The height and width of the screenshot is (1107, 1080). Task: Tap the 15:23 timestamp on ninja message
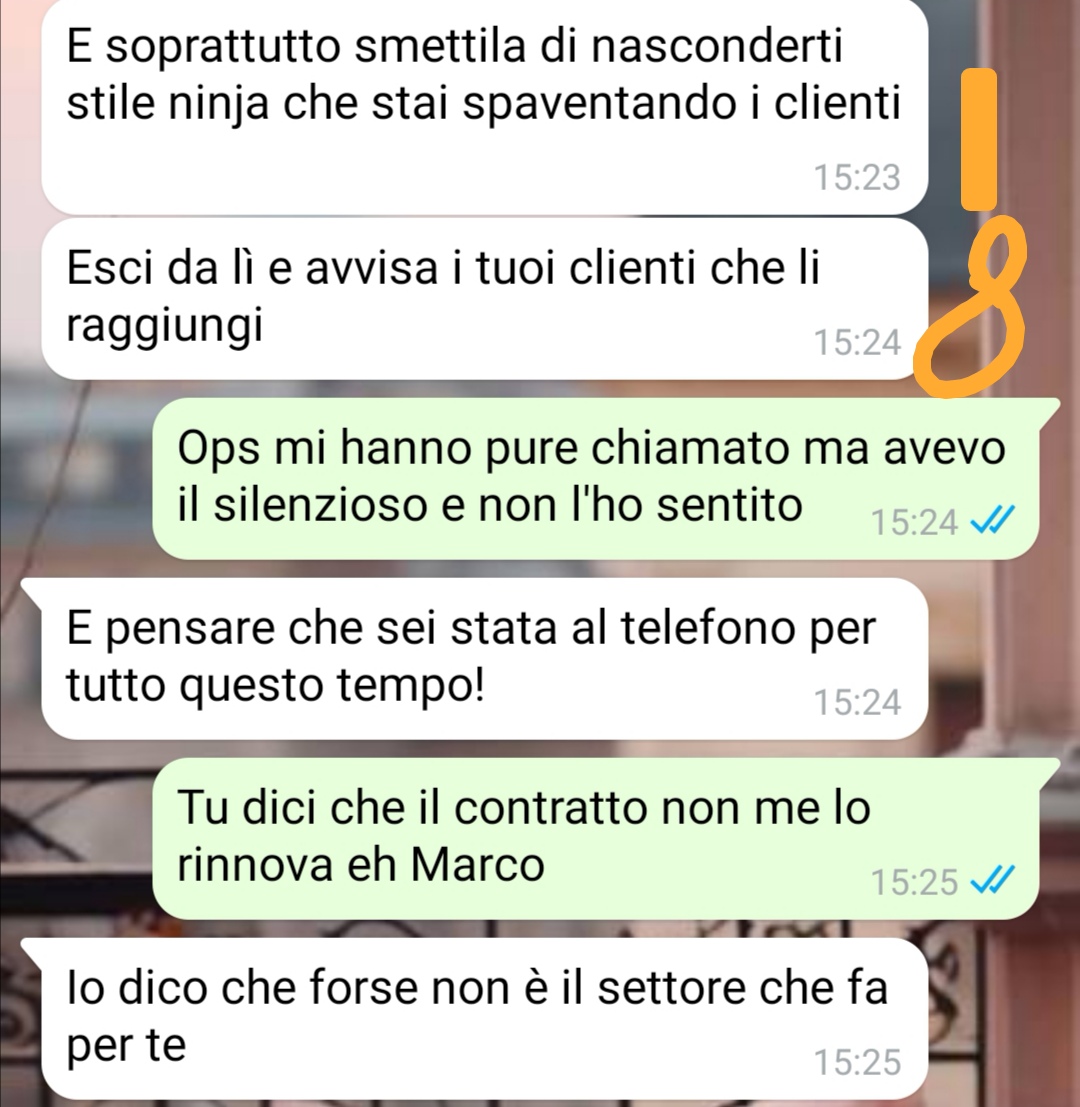[858, 177]
